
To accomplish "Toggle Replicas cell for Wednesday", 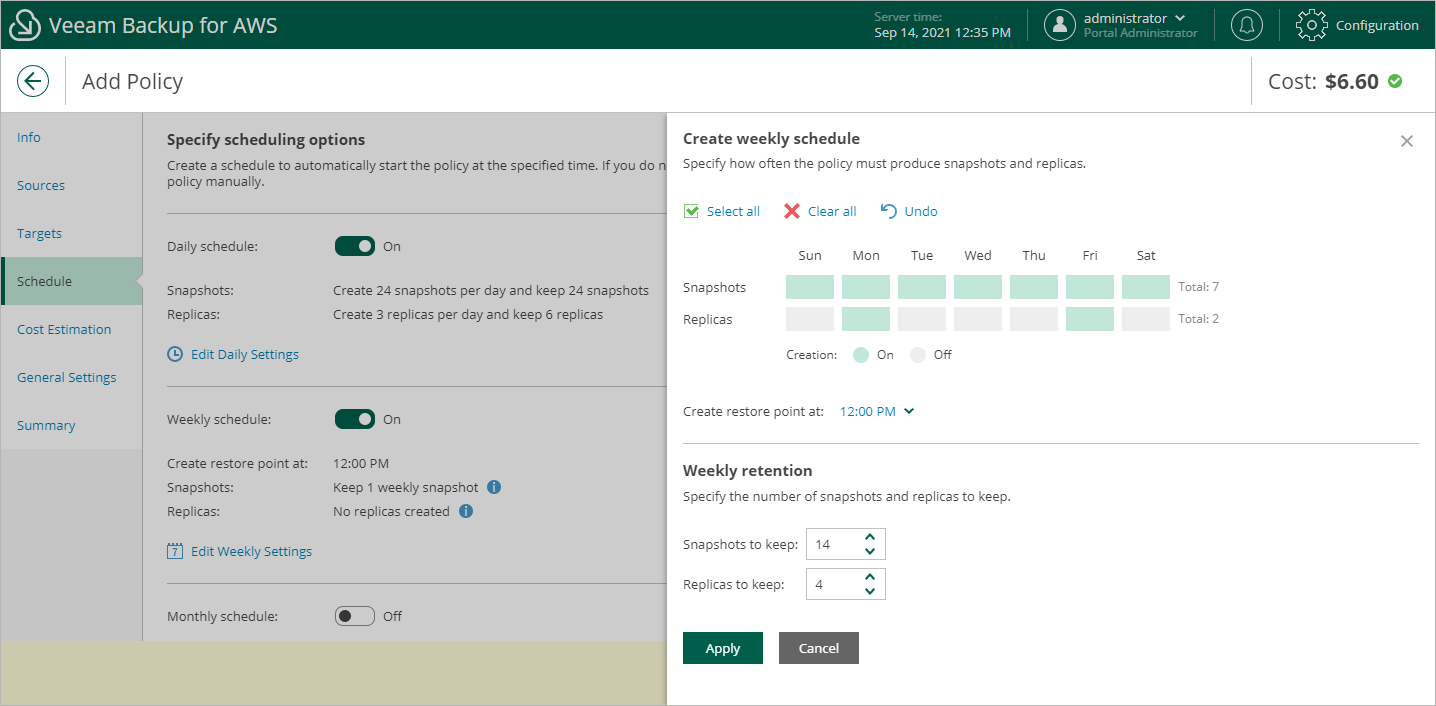I will pos(977,319).
